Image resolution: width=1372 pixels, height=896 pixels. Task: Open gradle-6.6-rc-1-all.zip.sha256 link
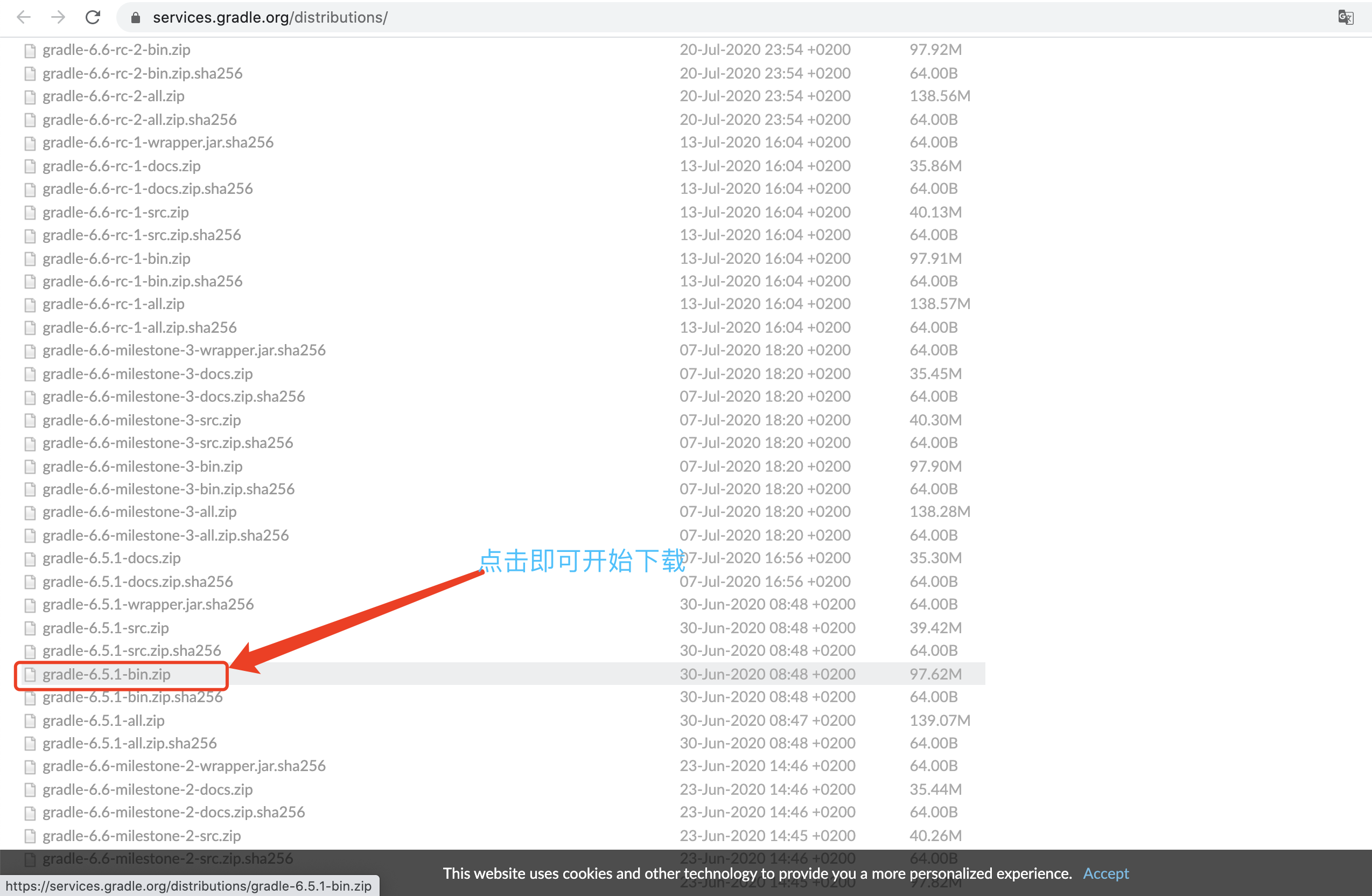pos(139,327)
